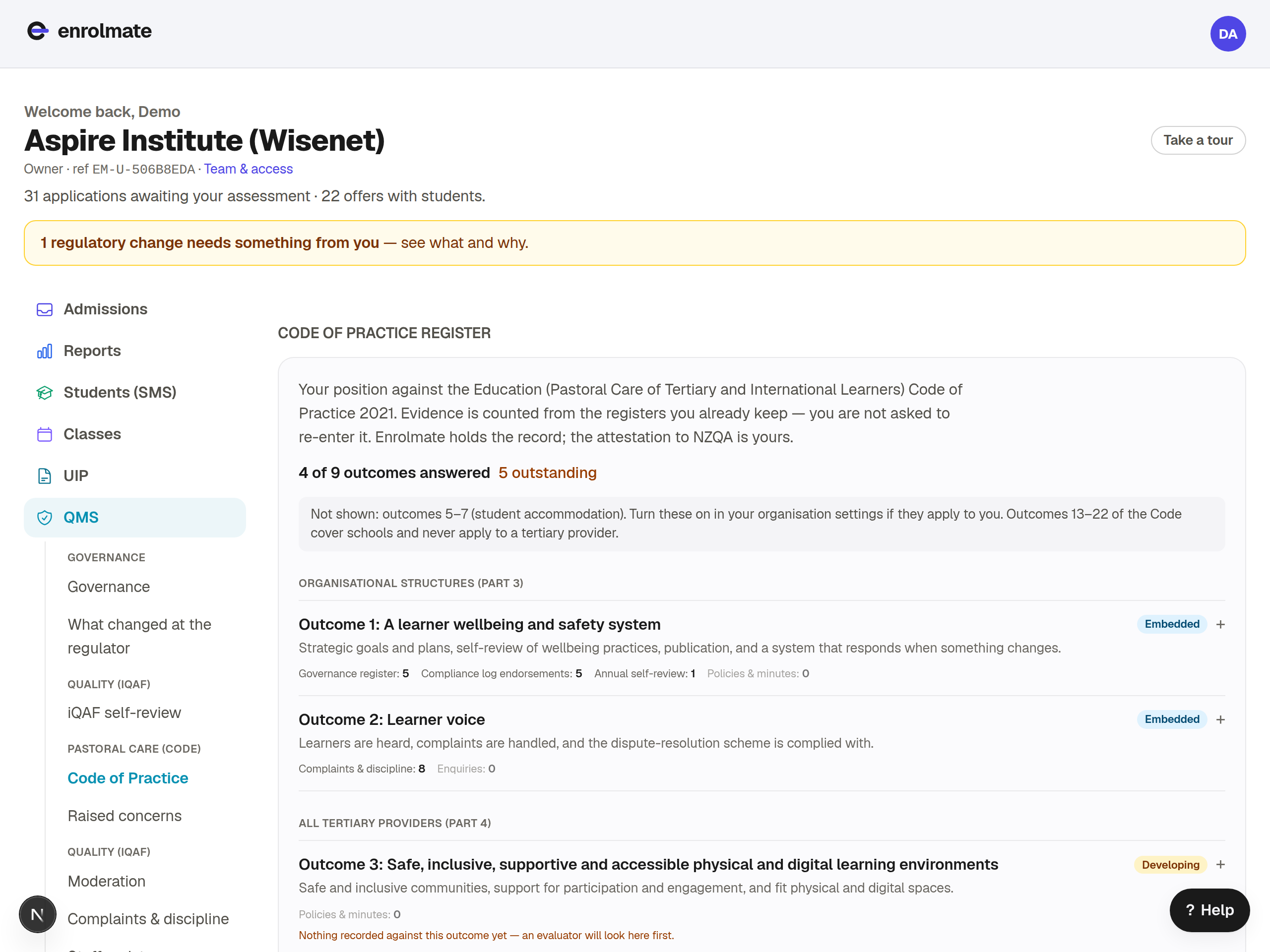Click the round N badge icon

[x=37, y=914]
